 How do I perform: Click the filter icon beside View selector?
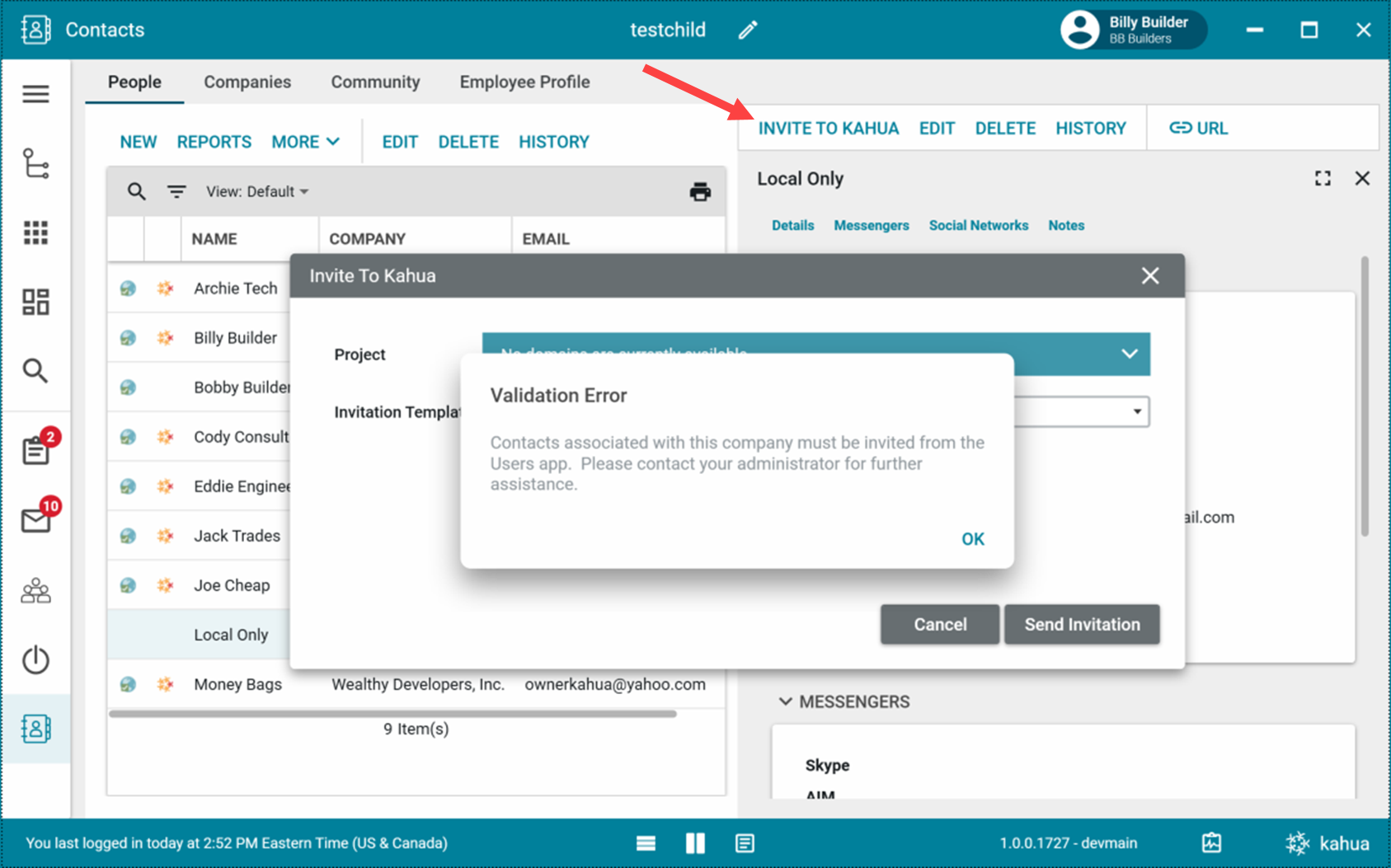176,191
